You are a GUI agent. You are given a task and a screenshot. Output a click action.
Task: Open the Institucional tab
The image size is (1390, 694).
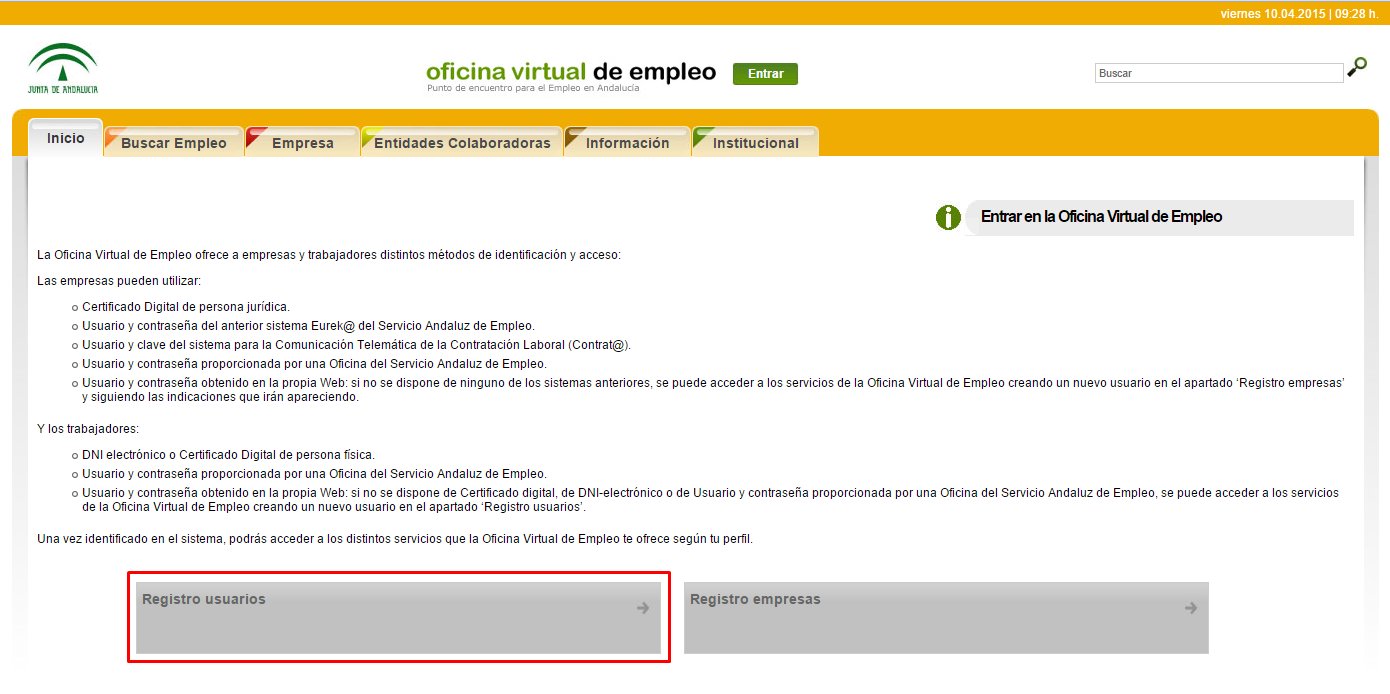(x=755, y=141)
